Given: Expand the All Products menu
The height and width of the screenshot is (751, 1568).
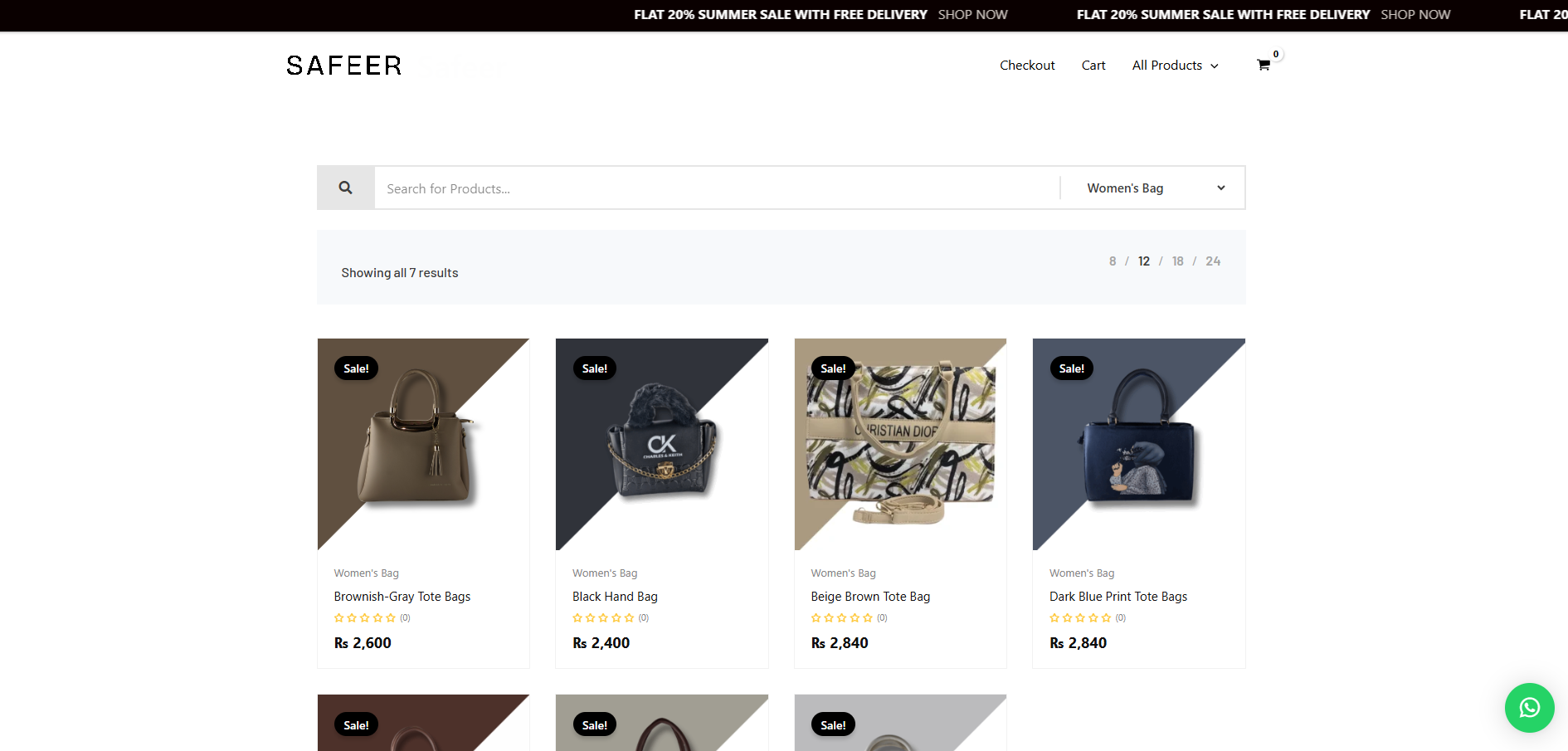Looking at the screenshot, I should [x=1175, y=66].
